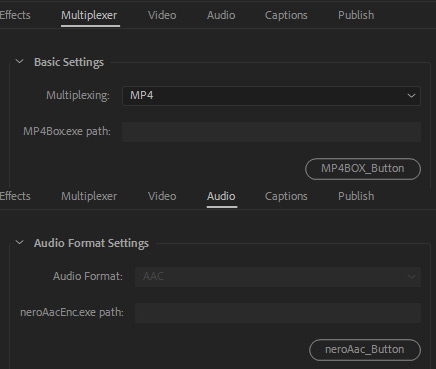Screen dimensions: 436x369
Task: Open the Multiplexing dropdown showing MP4
Action: pos(271,96)
